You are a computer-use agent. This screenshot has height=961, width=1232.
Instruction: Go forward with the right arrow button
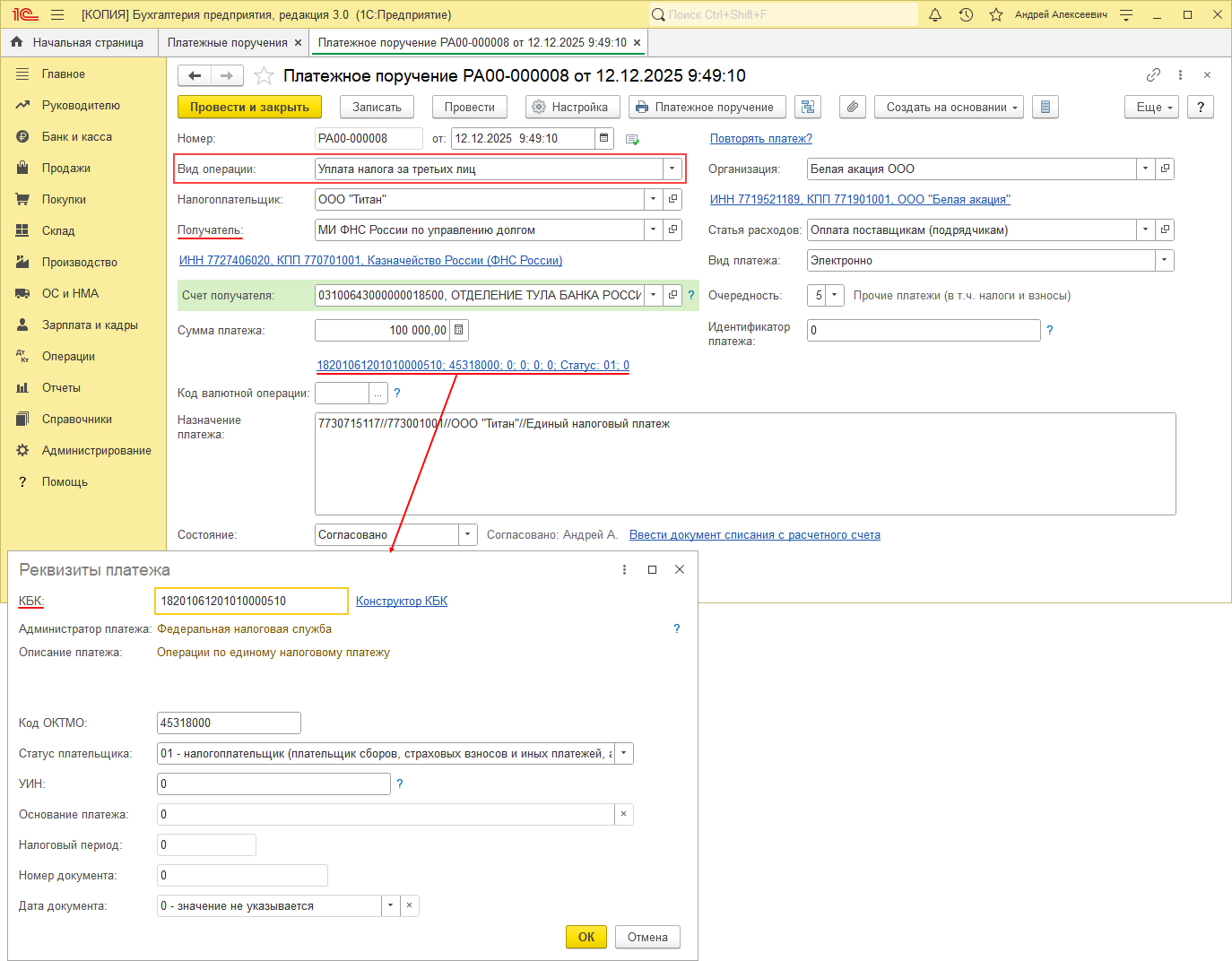(x=227, y=76)
